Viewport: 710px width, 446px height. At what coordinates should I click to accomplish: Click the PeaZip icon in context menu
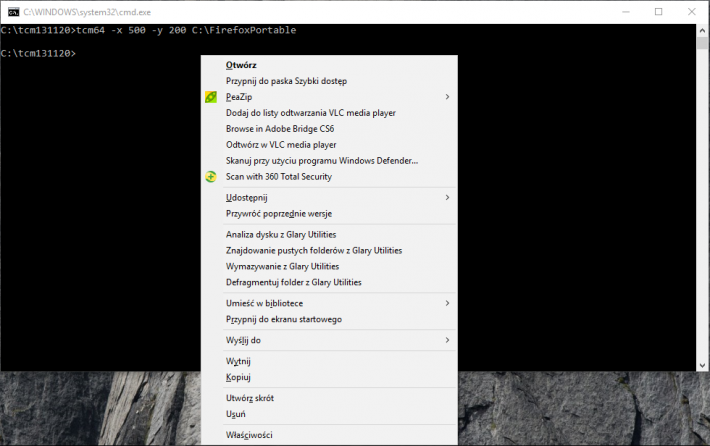pos(211,97)
